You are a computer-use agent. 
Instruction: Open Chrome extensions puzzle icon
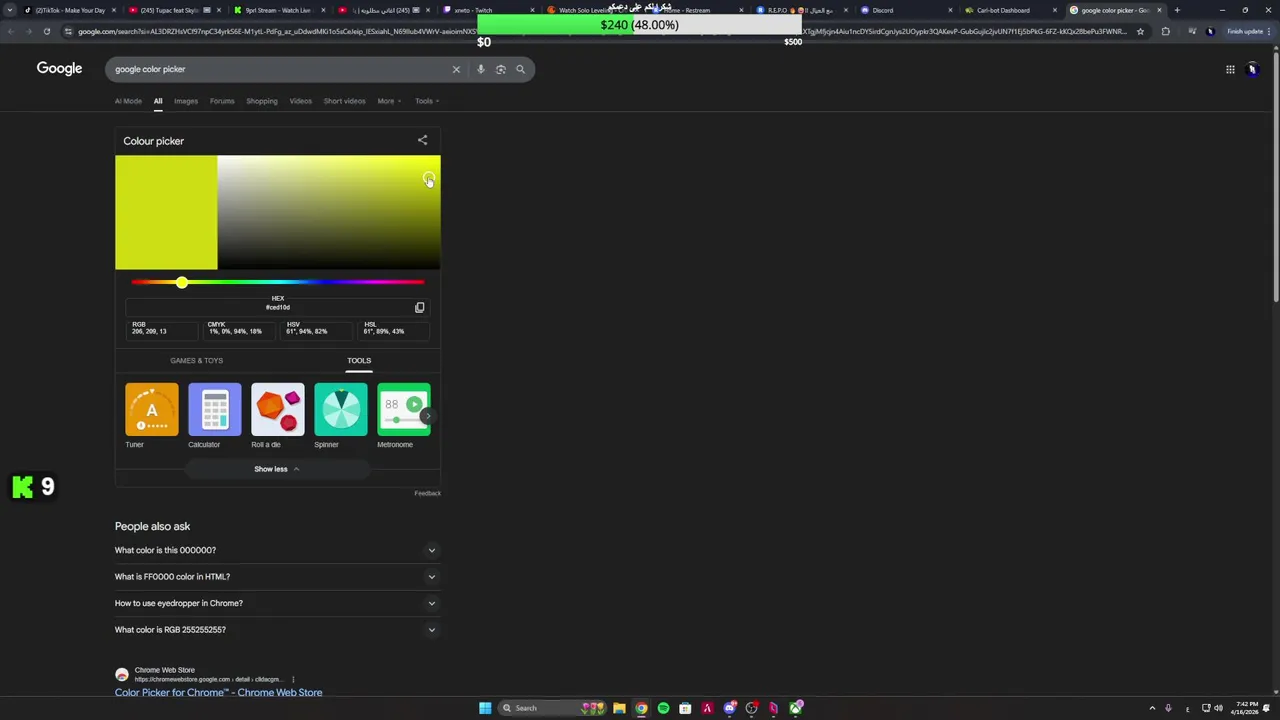pyautogui.click(x=1165, y=31)
